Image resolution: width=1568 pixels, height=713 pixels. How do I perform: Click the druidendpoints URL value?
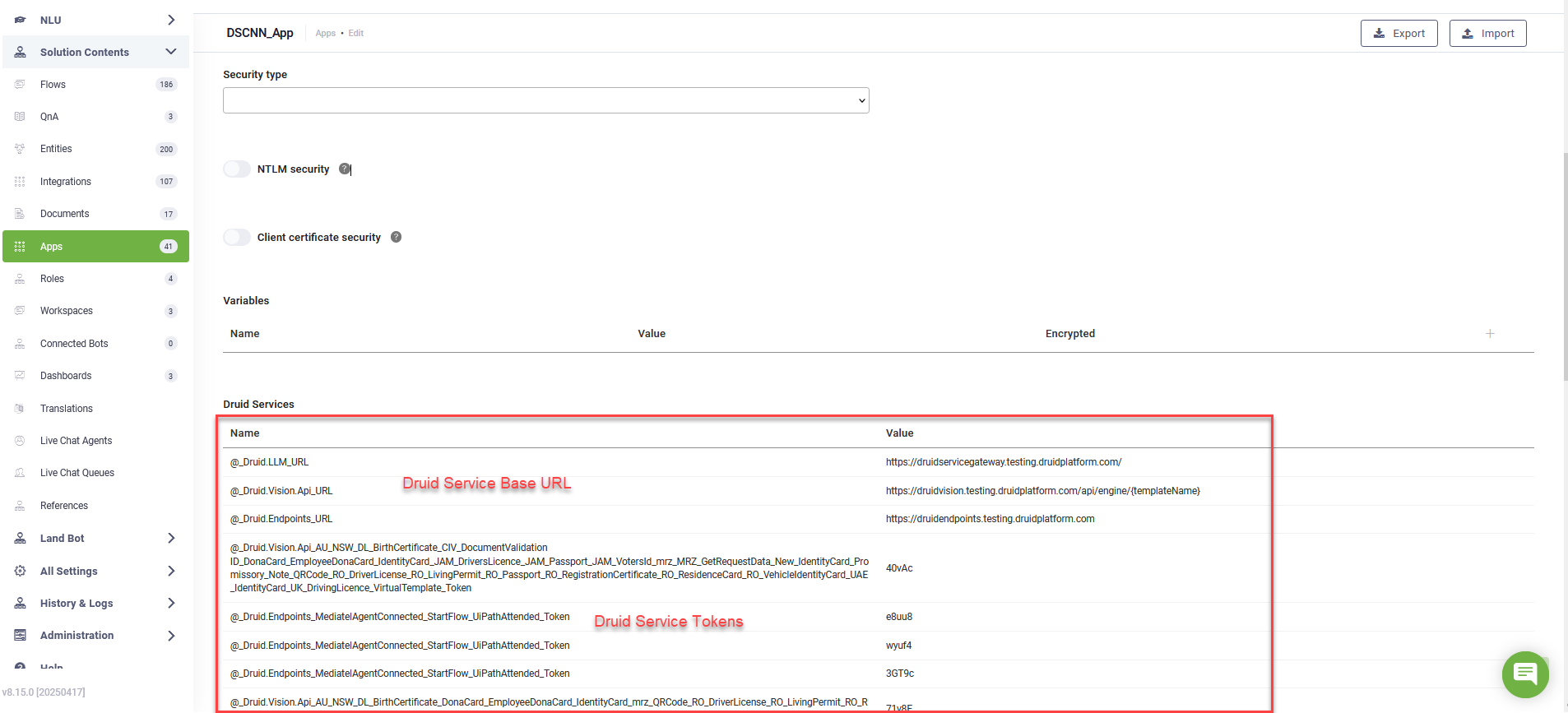(990, 519)
